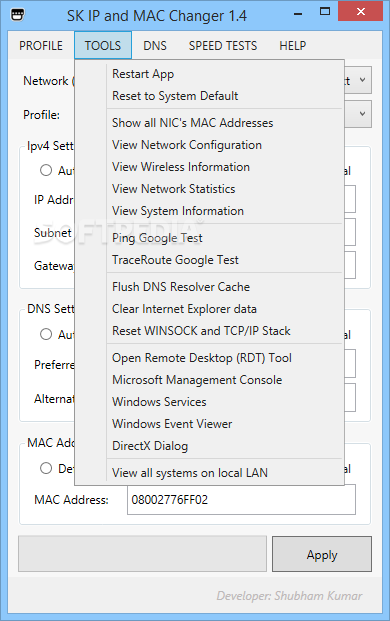Image resolution: width=390 pixels, height=621 pixels.
Task: Select the DNS automatic radio button
Action: [x=46, y=334]
